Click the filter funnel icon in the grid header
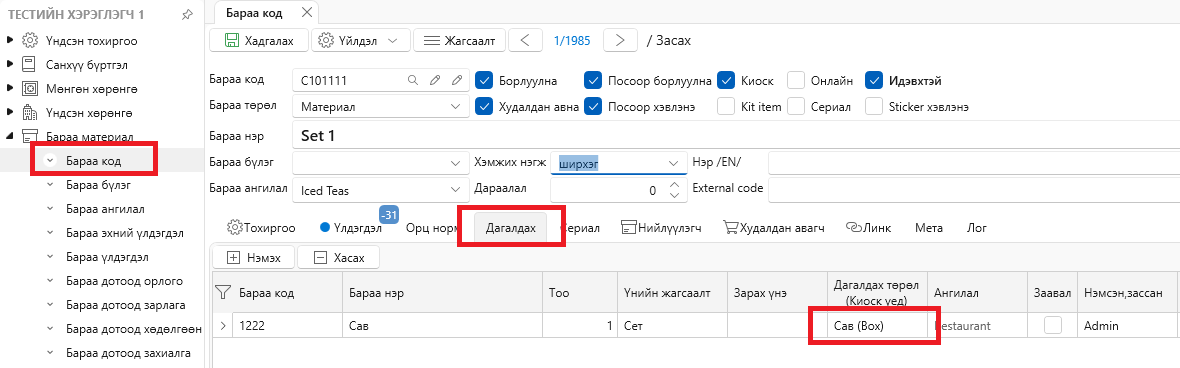Screen dimensions: 1180x368 point(224,292)
